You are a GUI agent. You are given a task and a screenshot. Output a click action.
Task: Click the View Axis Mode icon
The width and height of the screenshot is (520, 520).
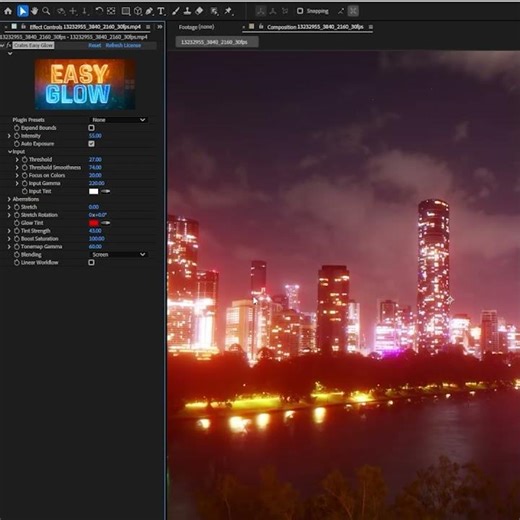(285, 11)
